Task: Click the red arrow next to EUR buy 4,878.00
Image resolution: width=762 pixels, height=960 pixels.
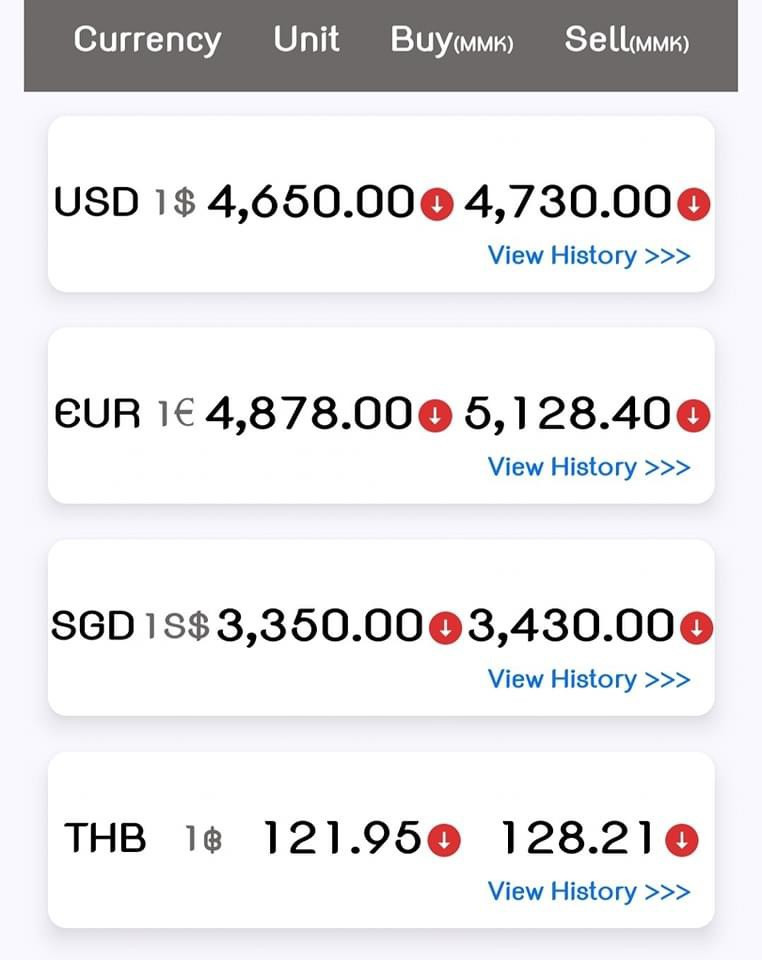Action: pyautogui.click(x=435, y=415)
